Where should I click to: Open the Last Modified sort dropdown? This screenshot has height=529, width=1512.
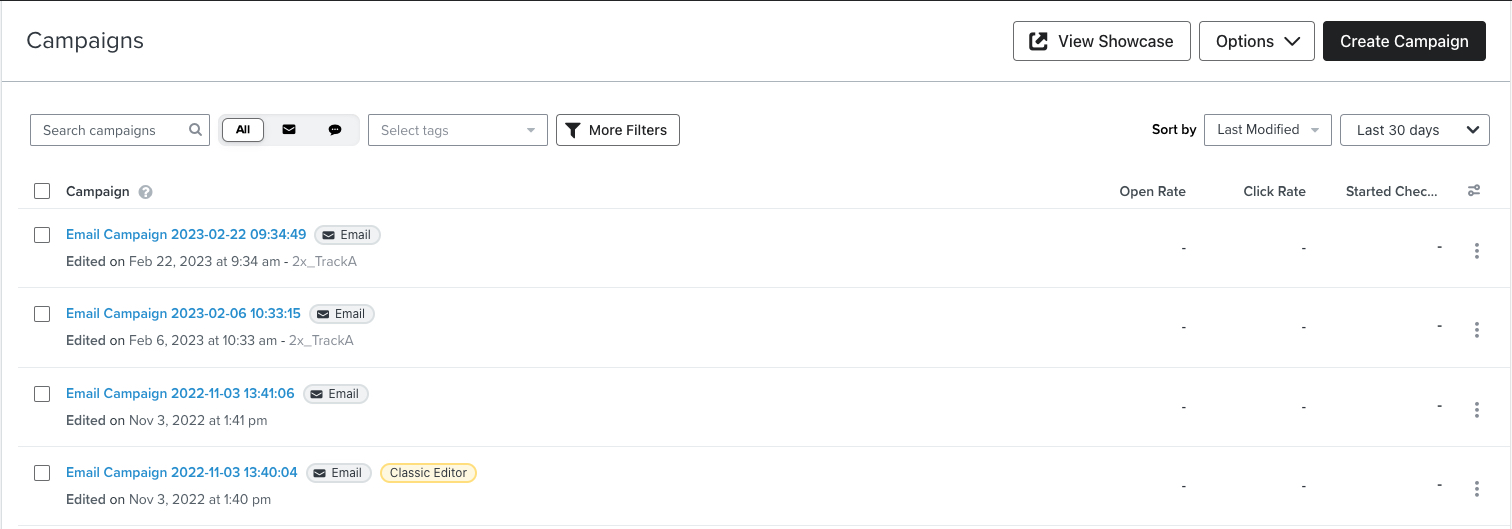click(x=1267, y=130)
